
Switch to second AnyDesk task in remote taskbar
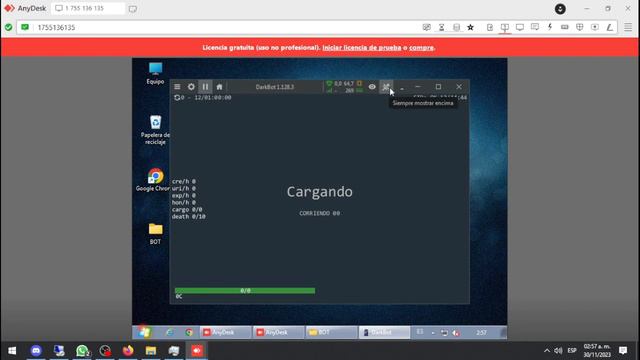pyautogui.click(x=278, y=332)
